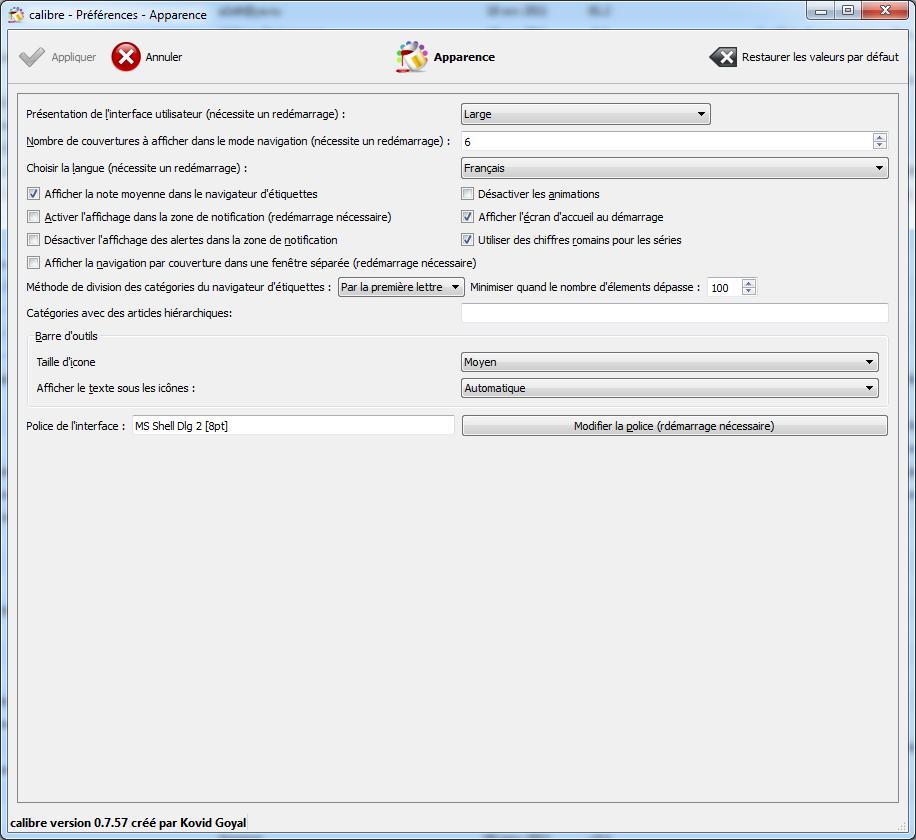This screenshot has height=840, width=916.
Task: Click the minimize threshold field showing 100
Action: [724, 287]
